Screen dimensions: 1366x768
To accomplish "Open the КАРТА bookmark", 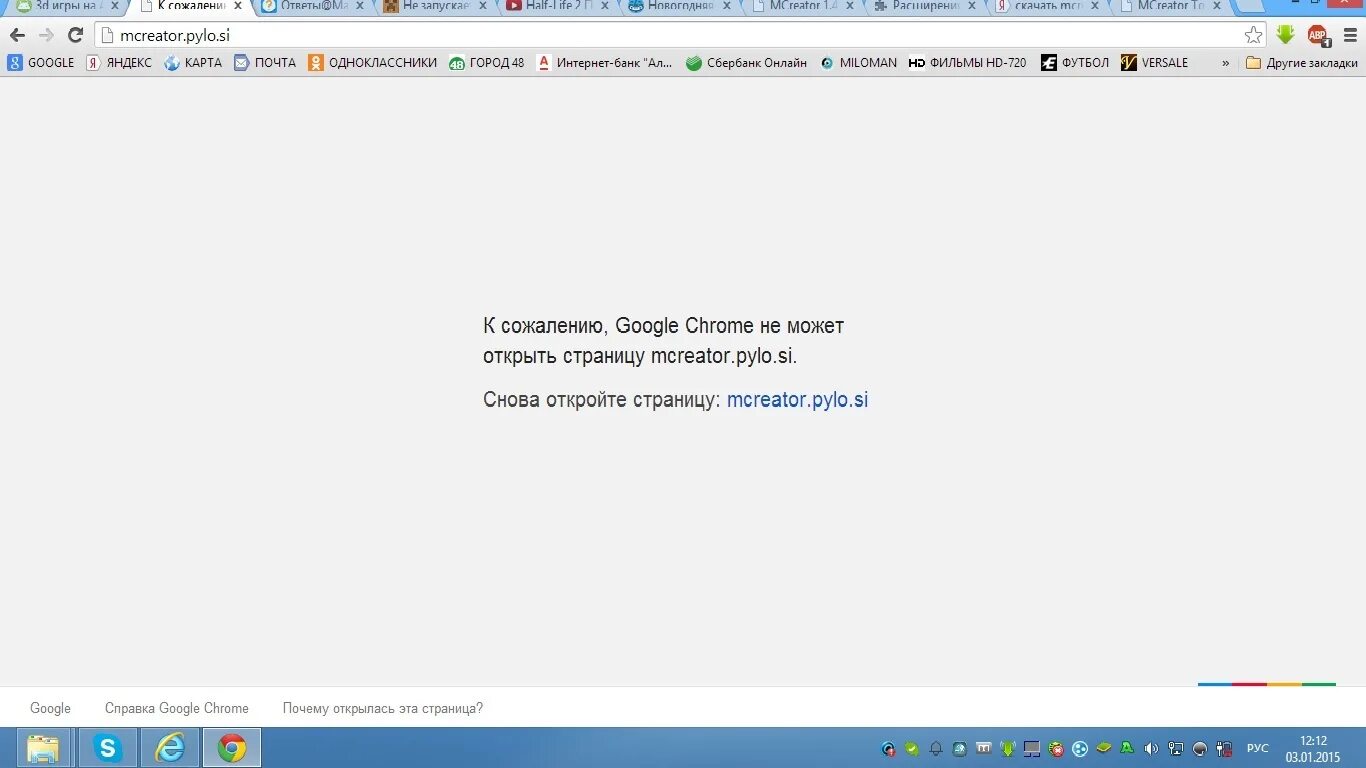I will 193,62.
